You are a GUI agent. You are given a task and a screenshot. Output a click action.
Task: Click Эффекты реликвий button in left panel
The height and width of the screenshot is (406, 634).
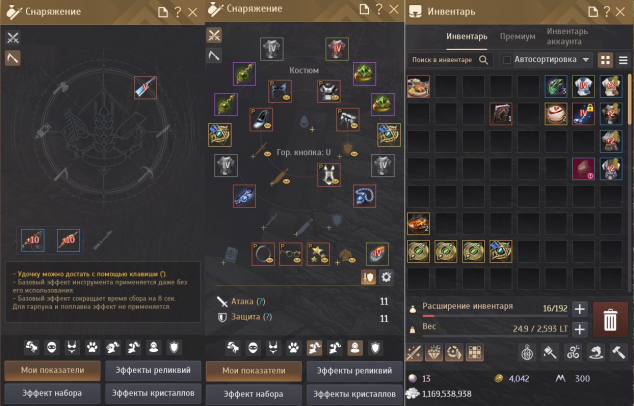coord(153,370)
